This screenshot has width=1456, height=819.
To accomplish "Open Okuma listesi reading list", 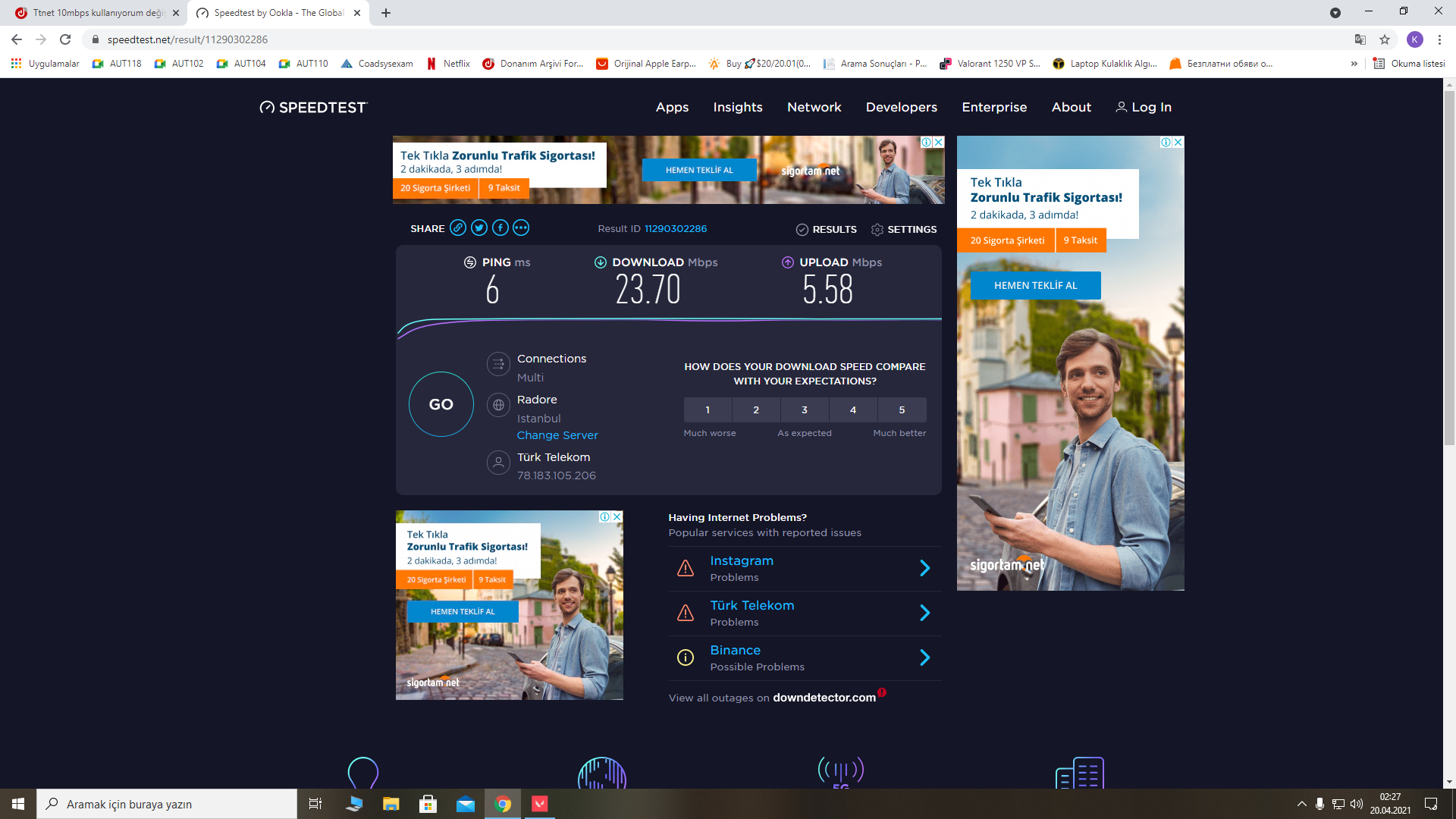I will point(1409,64).
